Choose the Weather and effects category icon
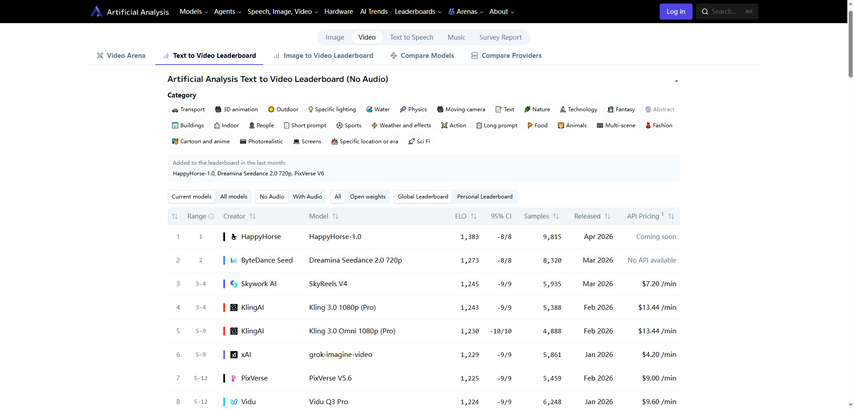 pyautogui.click(x=374, y=126)
